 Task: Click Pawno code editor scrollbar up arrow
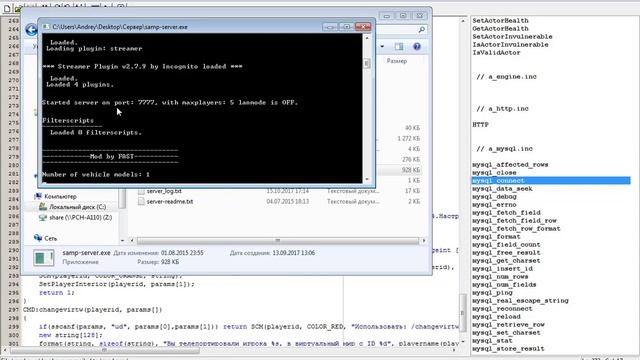click(462, 20)
